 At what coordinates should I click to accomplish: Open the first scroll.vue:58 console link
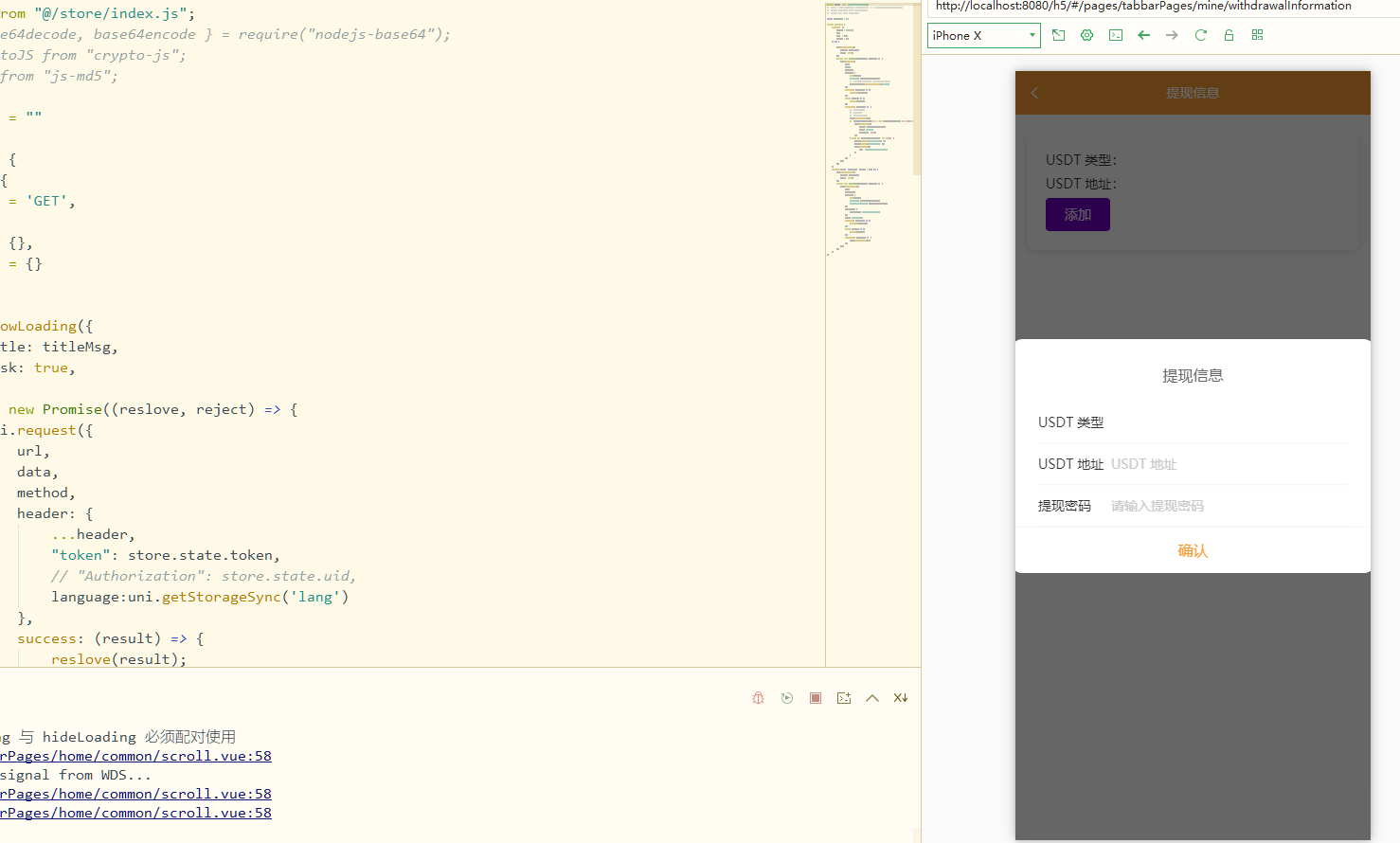point(136,756)
